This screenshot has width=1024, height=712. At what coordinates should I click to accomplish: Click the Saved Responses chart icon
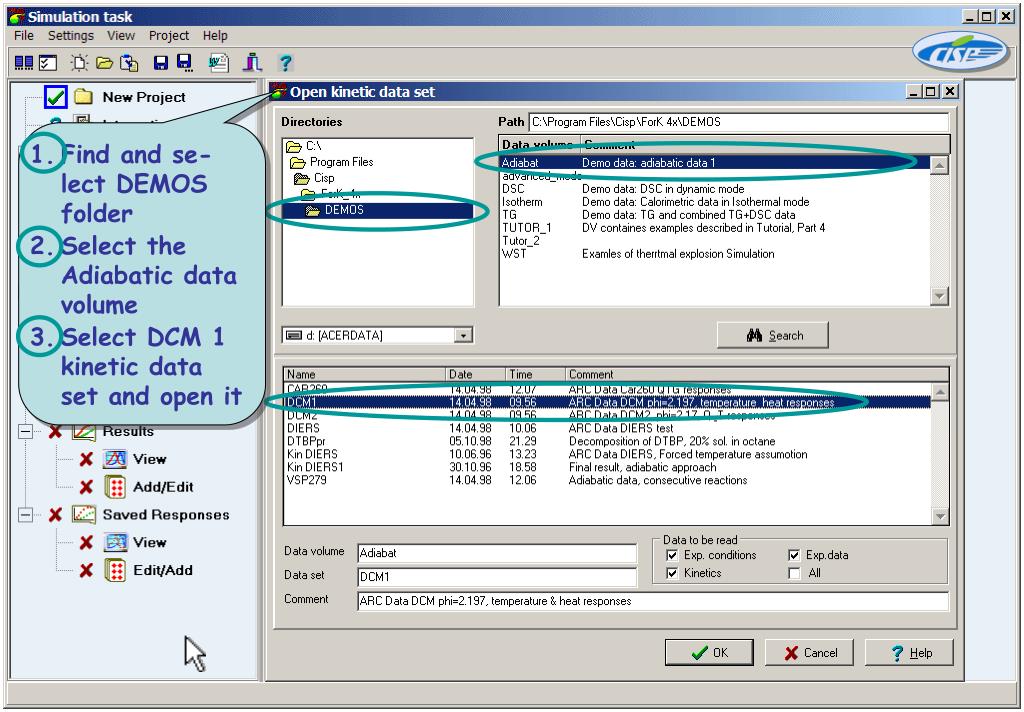84,515
